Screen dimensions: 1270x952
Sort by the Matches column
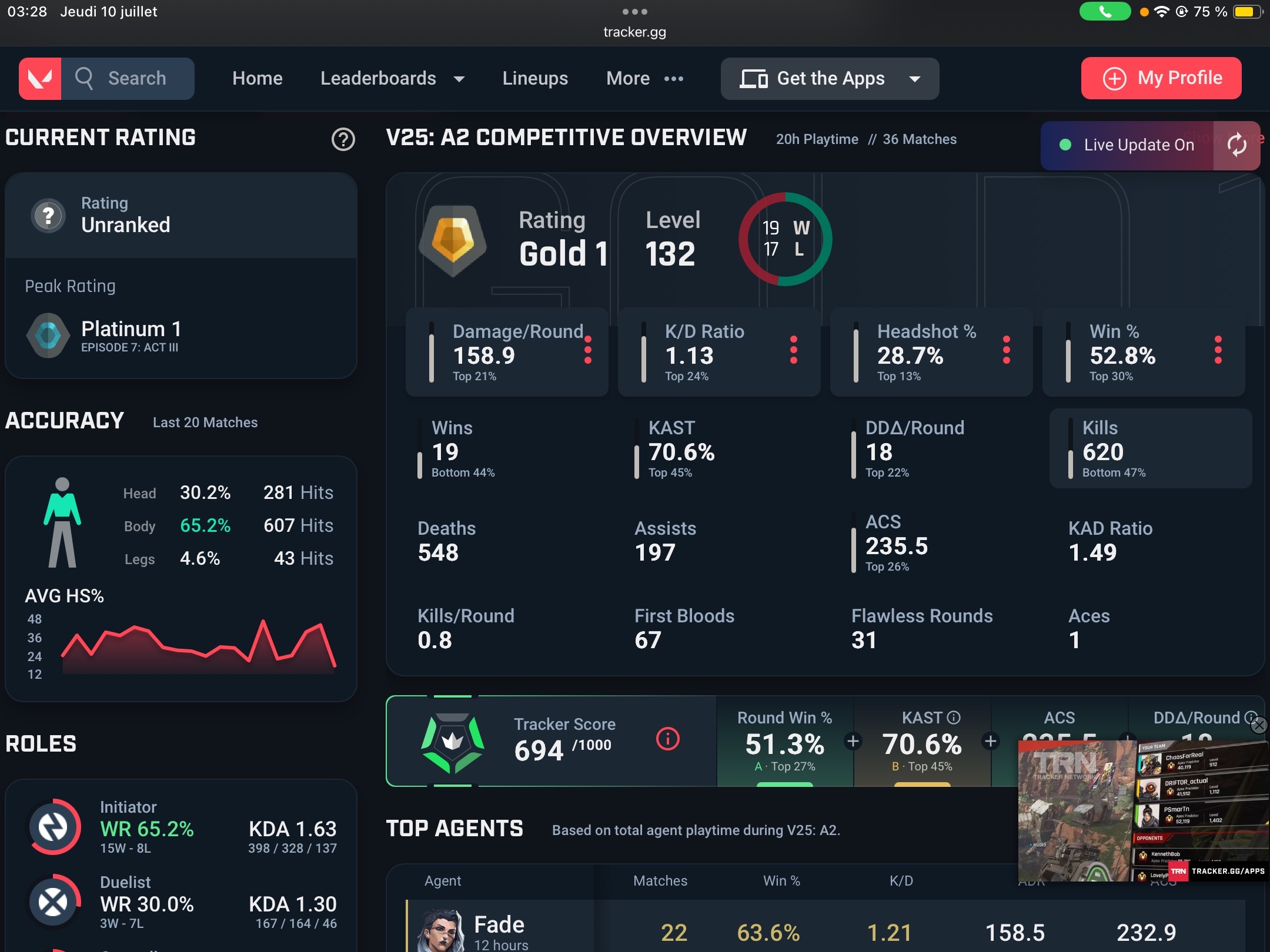tap(660, 880)
